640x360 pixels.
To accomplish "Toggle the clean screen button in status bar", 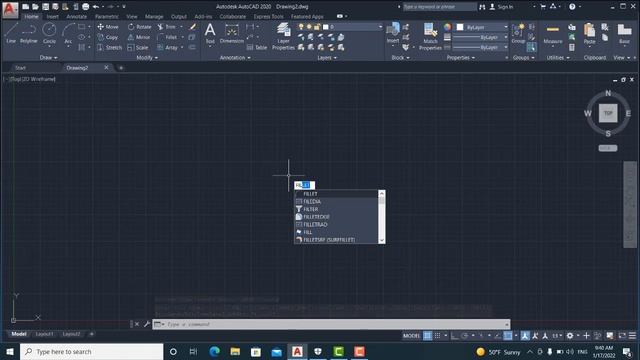I will point(622,336).
